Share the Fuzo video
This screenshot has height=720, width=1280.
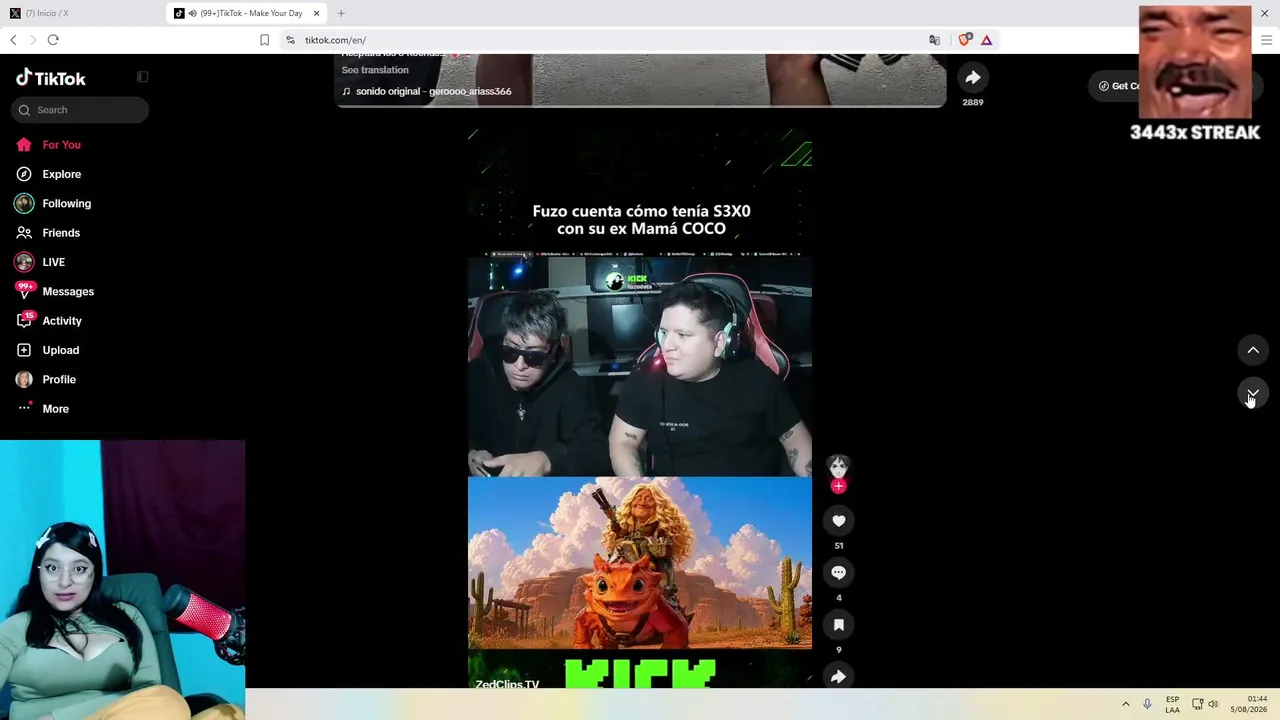tap(838, 676)
